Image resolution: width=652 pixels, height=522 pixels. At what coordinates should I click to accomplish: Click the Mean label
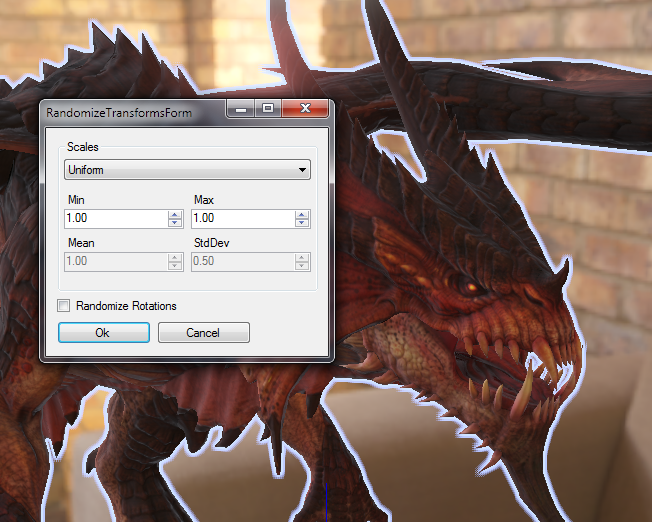[x=81, y=243]
